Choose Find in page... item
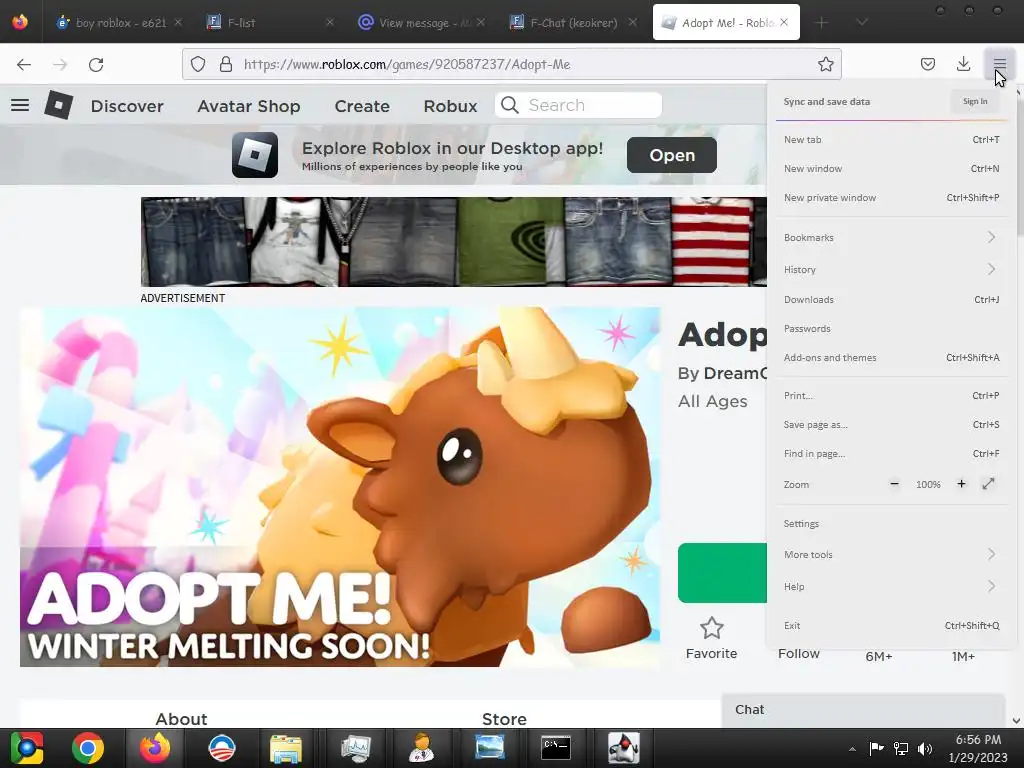Image resolution: width=1024 pixels, height=768 pixels. click(891, 453)
